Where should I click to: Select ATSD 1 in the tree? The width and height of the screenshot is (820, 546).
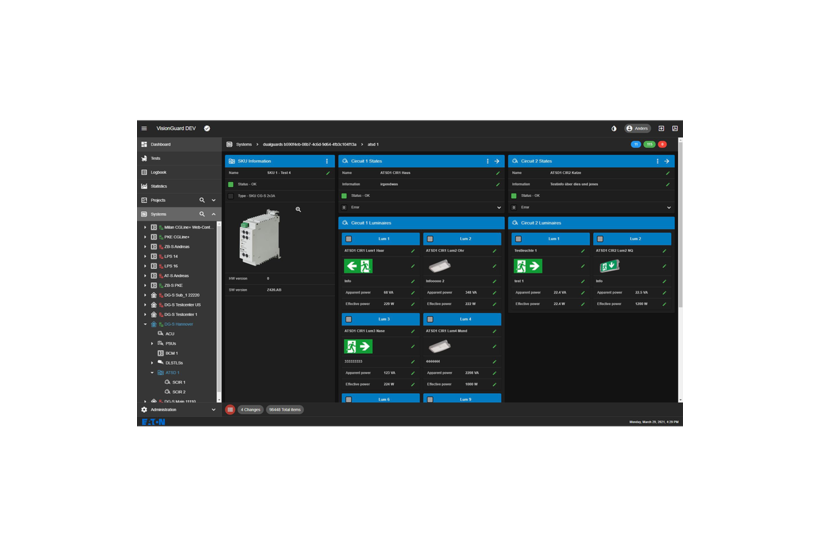172,372
